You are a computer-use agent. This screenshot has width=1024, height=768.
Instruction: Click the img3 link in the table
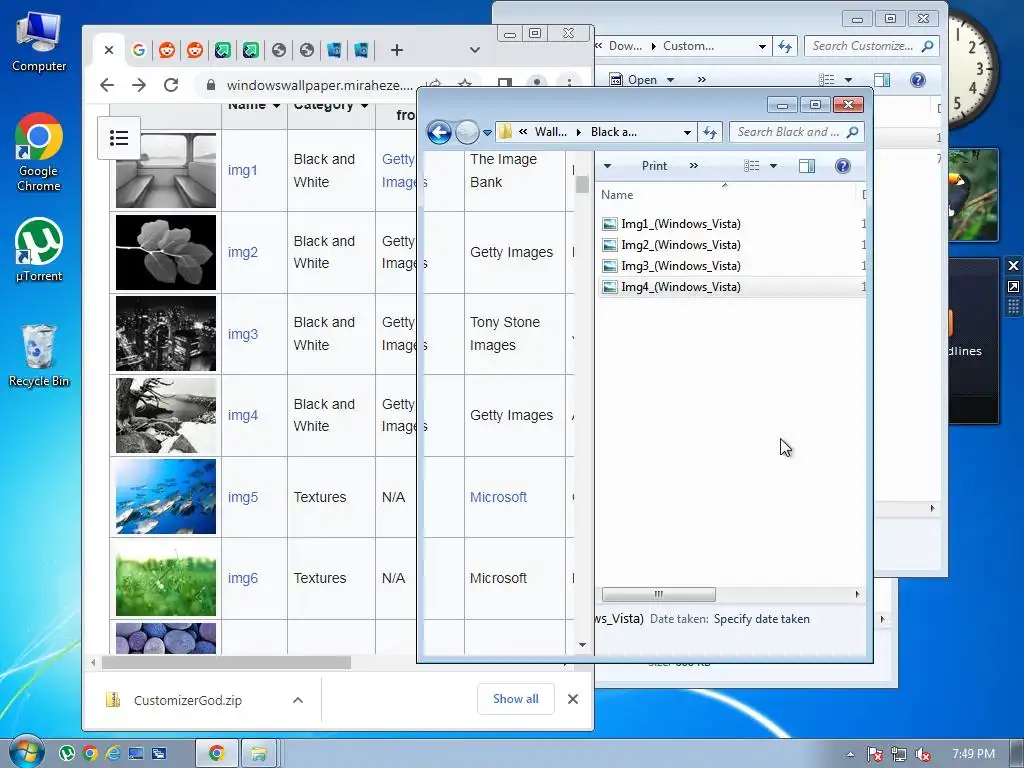[243, 334]
